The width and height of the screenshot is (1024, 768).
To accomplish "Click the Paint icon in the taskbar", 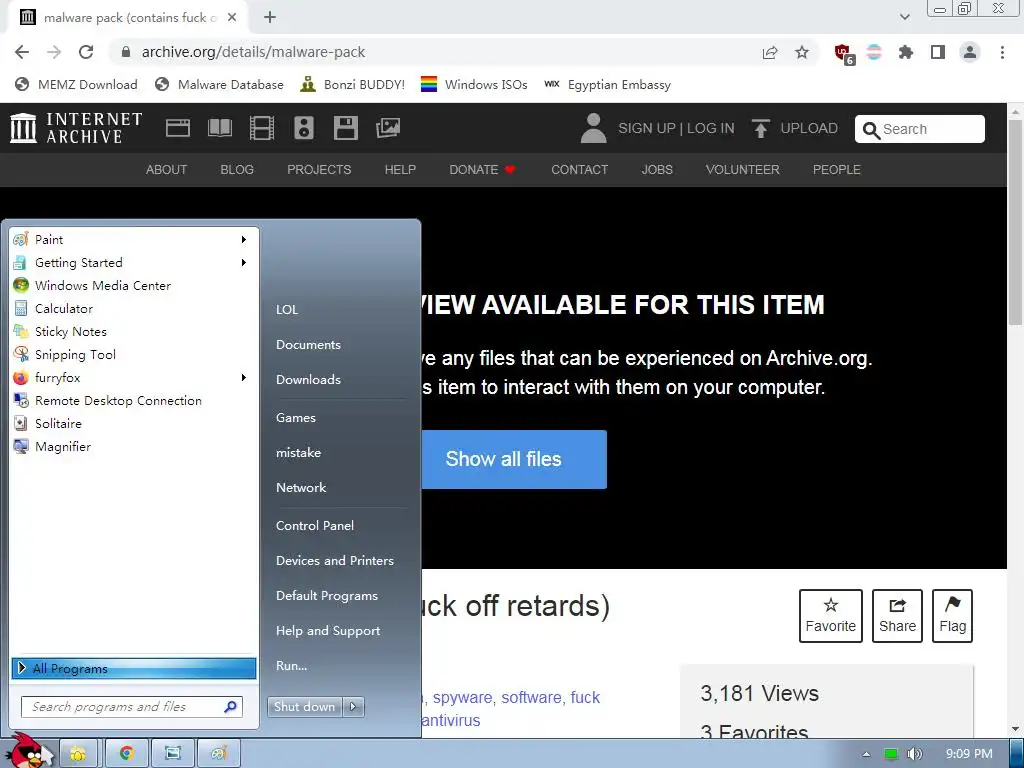I will 218,754.
